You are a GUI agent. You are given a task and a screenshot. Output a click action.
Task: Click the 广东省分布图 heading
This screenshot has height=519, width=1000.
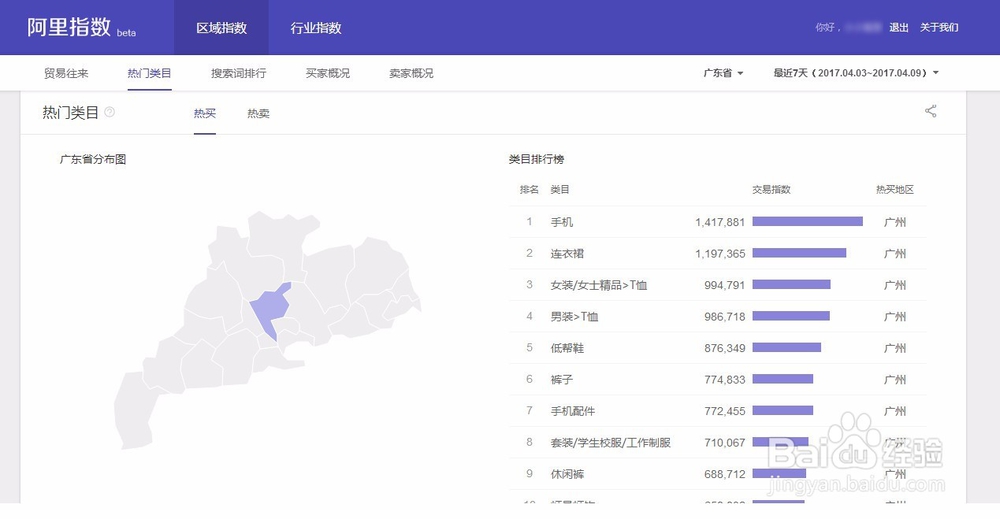tap(92, 159)
